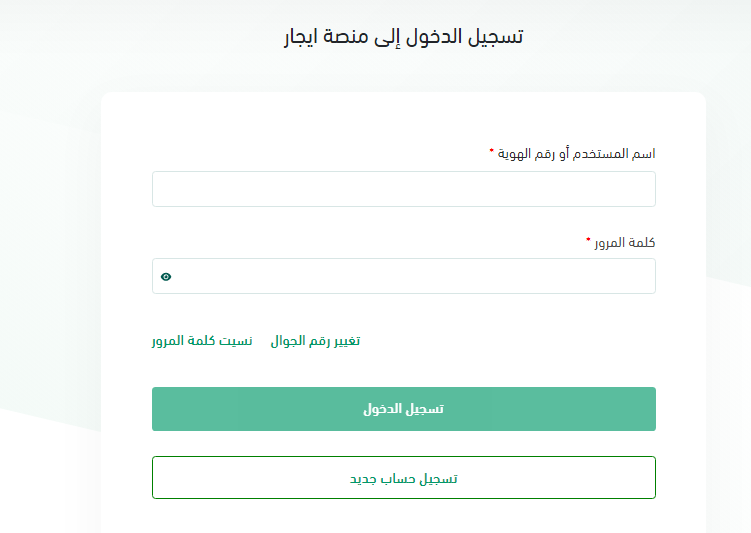Submit the login form with green button
Viewport: 751px width, 533px height.
[x=403, y=409]
